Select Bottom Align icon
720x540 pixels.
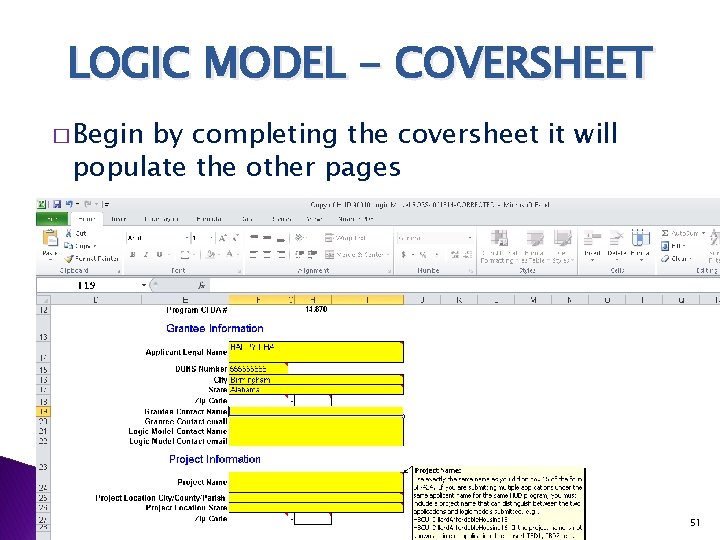coord(281,238)
